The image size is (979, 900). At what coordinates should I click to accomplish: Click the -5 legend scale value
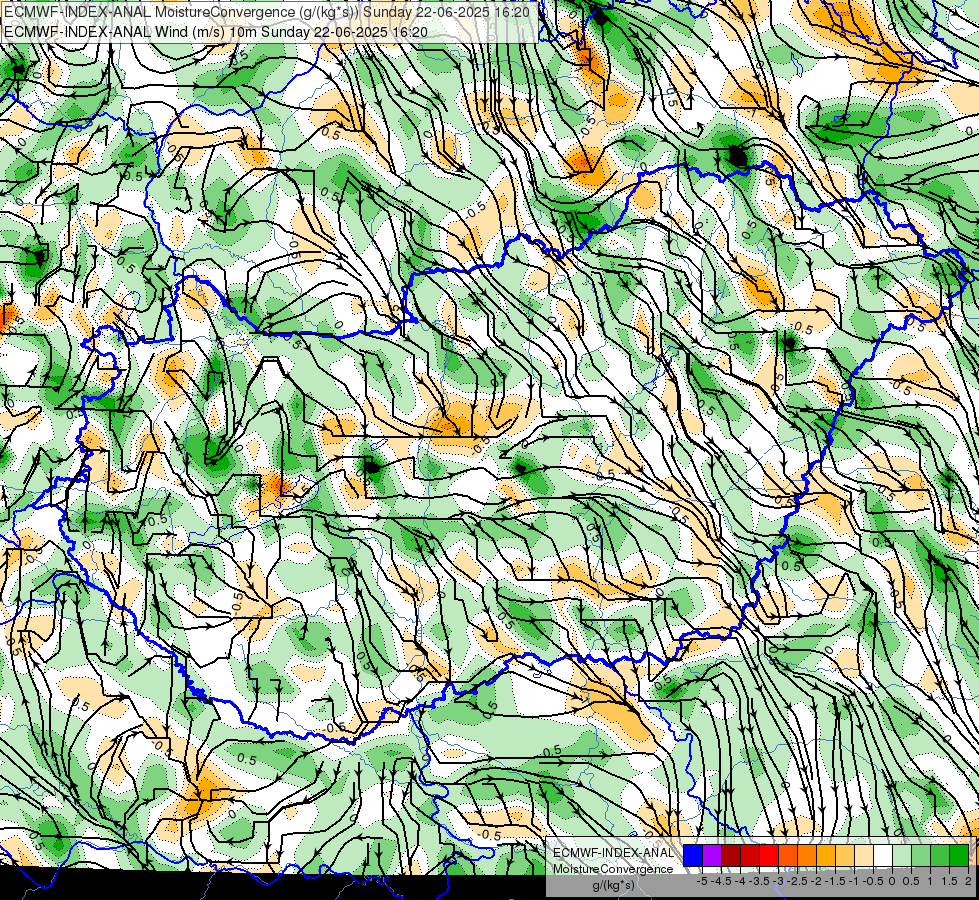pos(702,881)
